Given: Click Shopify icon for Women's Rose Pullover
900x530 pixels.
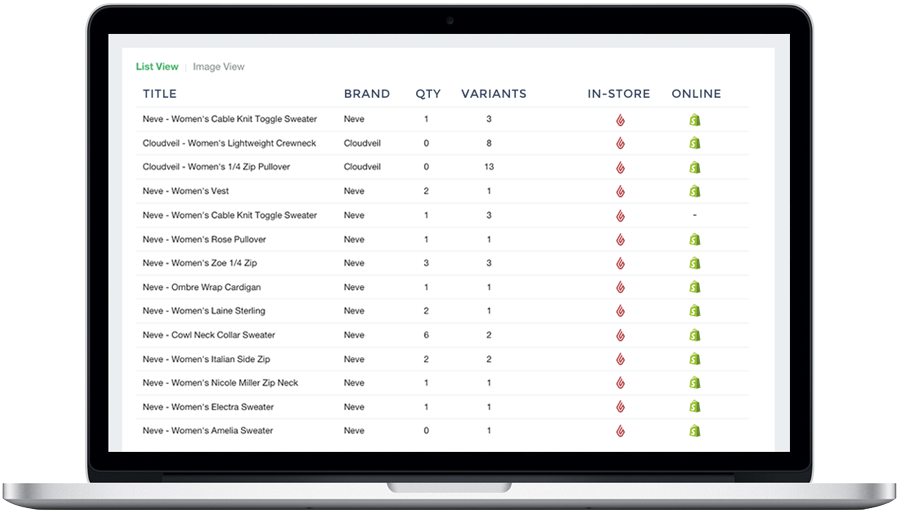Looking at the screenshot, I should [x=695, y=239].
